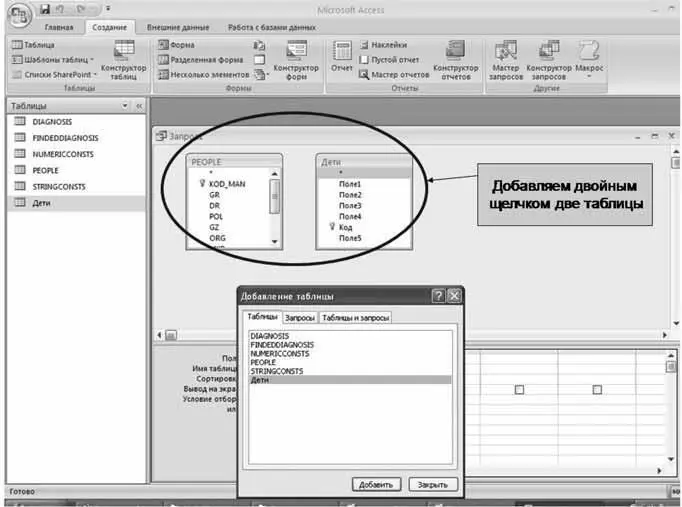Image resolution: width=682 pixels, height=507 pixels.
Task: Click the Save icon in quick access toolbar
Action: point(45,9)
